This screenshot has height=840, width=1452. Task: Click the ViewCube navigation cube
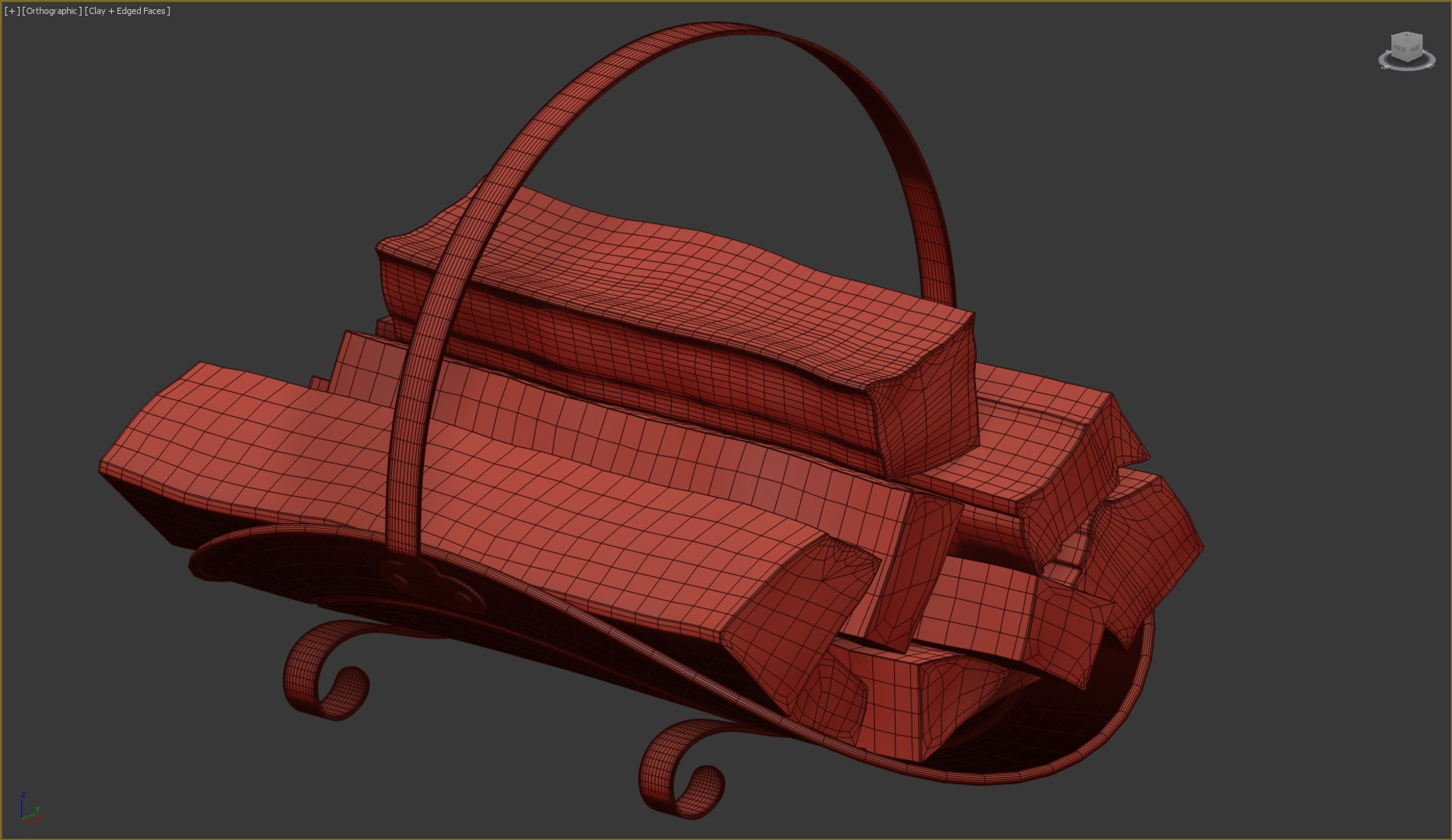coord(1406,47)
